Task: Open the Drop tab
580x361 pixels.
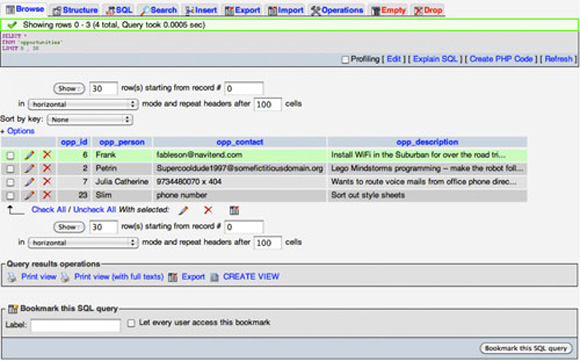Action: 428,10
